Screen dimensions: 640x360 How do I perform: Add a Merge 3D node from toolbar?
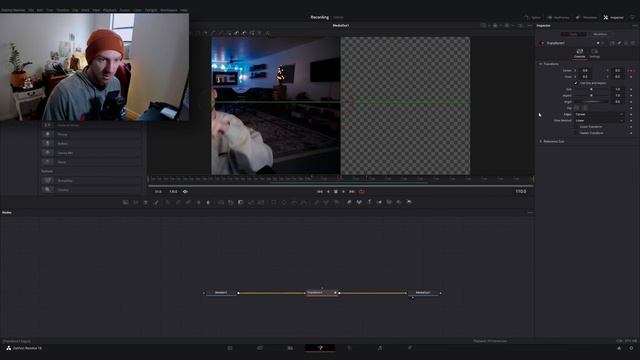click(x=379, y=202)
